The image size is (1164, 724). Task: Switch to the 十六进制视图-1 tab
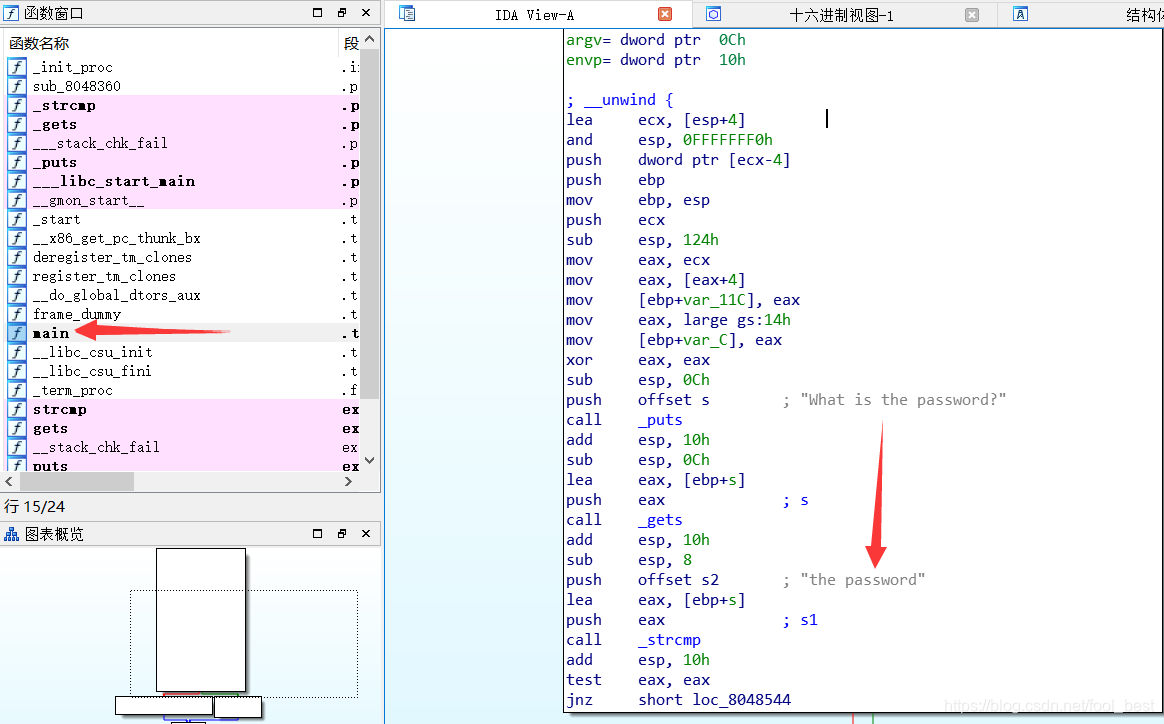tap(841, 15)
